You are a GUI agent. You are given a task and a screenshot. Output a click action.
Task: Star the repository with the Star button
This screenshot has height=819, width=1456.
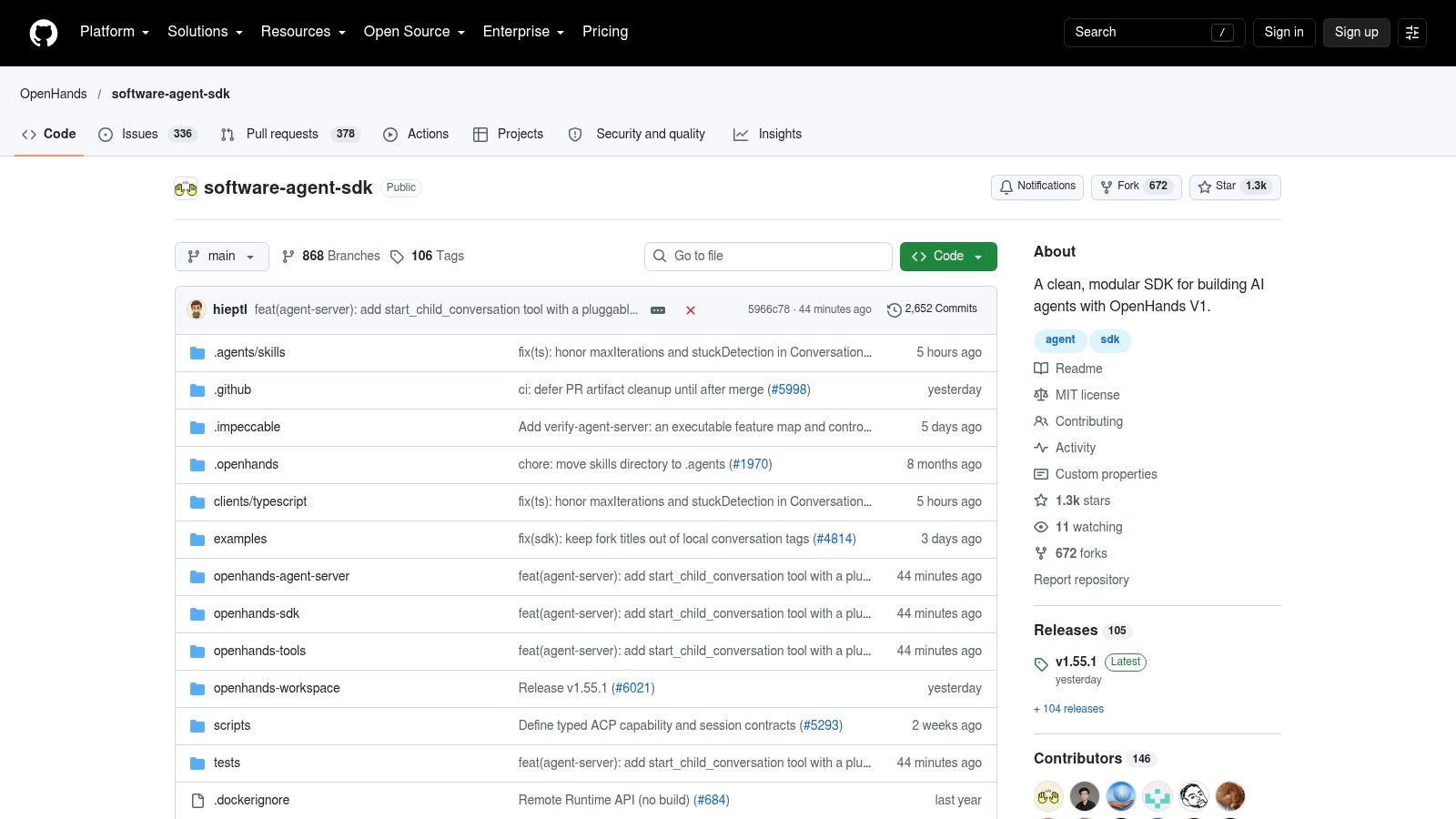pyautogui.click(x=1235, y=187)
